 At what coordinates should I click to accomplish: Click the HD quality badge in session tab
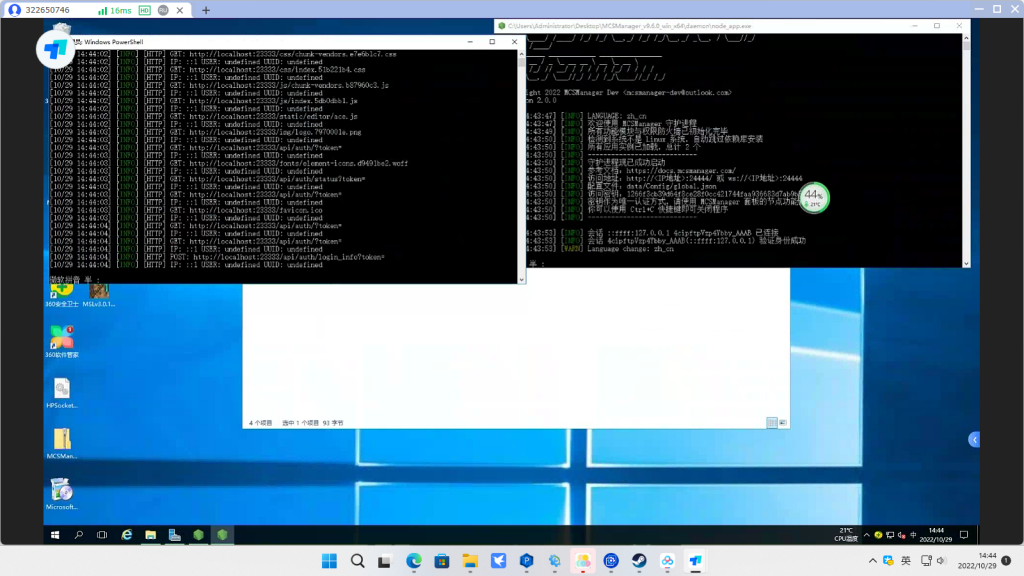tap(145, 10)
